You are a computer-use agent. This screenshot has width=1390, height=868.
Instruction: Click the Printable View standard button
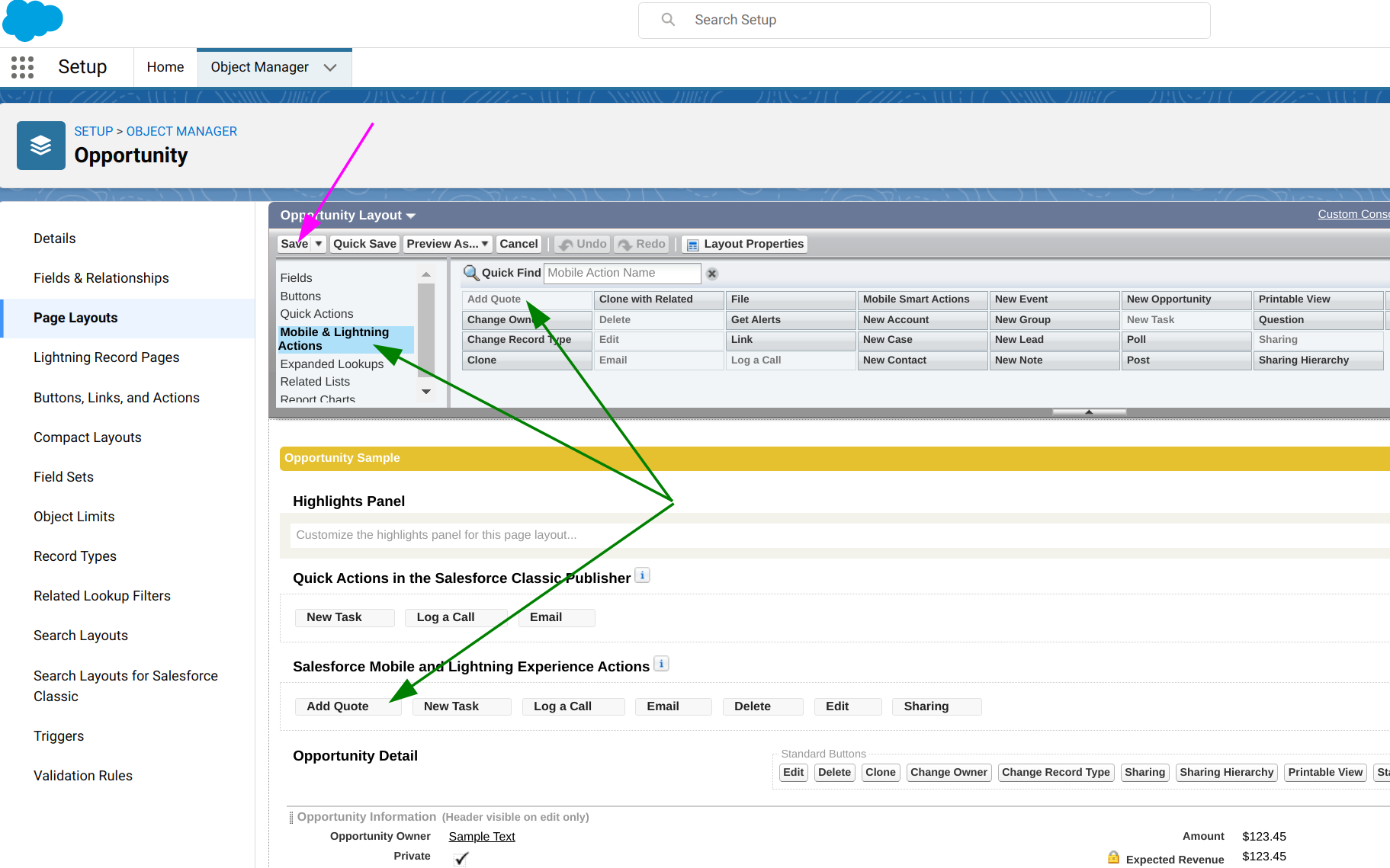point(1325,773)
